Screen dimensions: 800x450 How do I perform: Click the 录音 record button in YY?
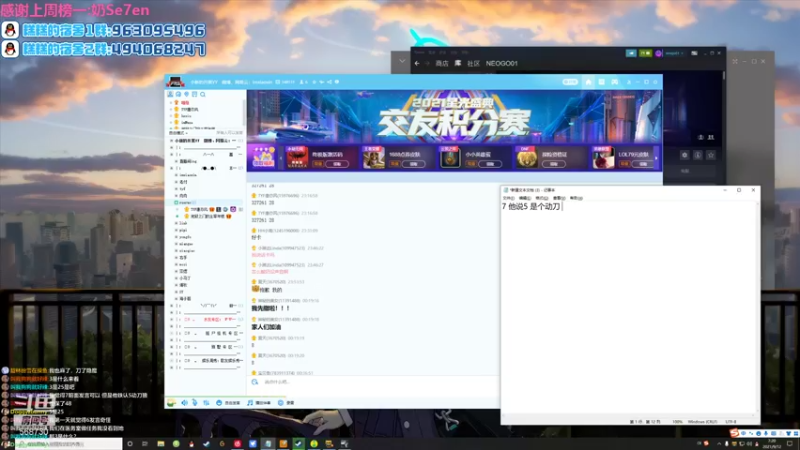tap(286, 403)
